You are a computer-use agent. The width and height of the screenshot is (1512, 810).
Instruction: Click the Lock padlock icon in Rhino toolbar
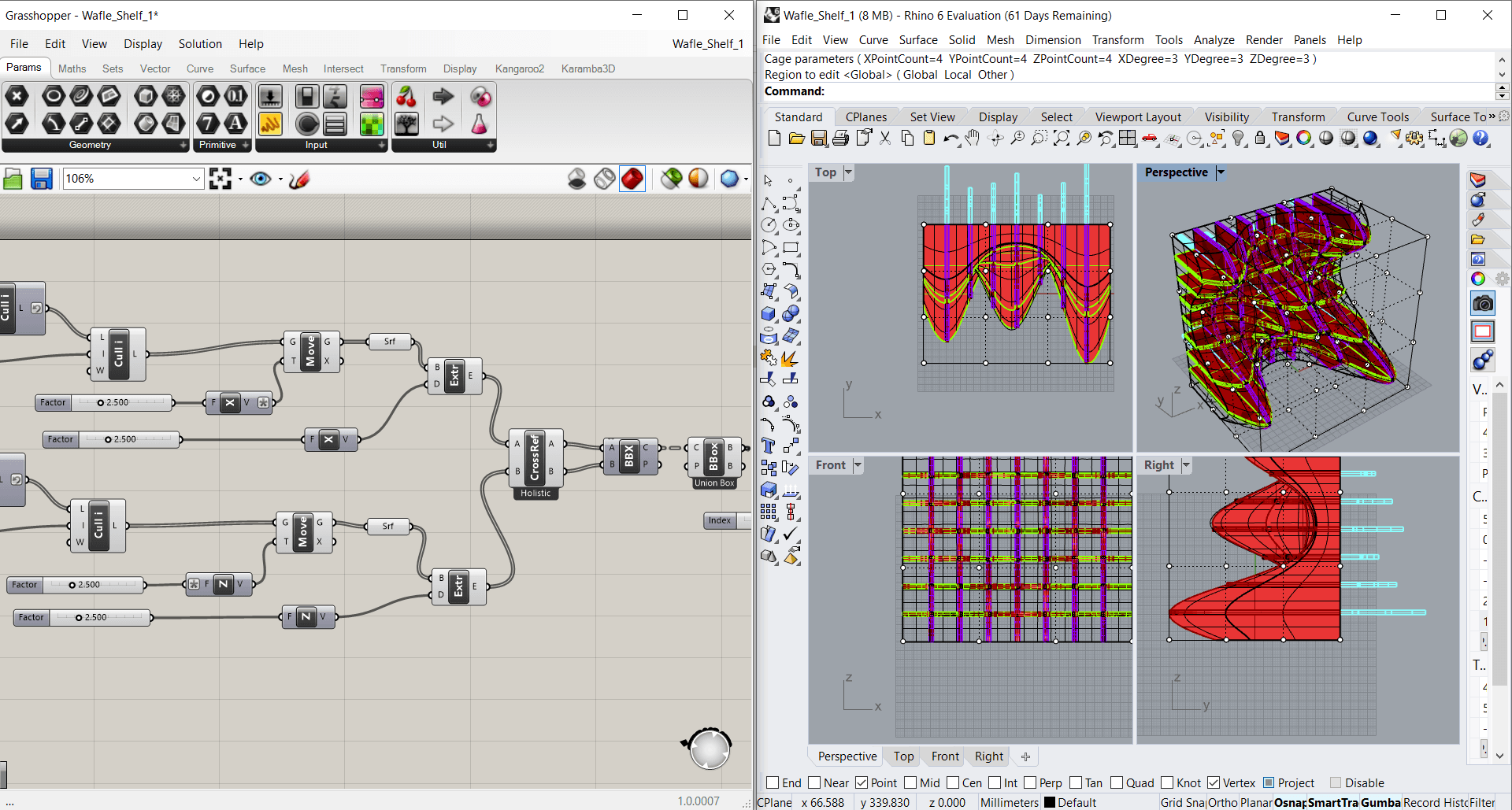pos(1260,139)
